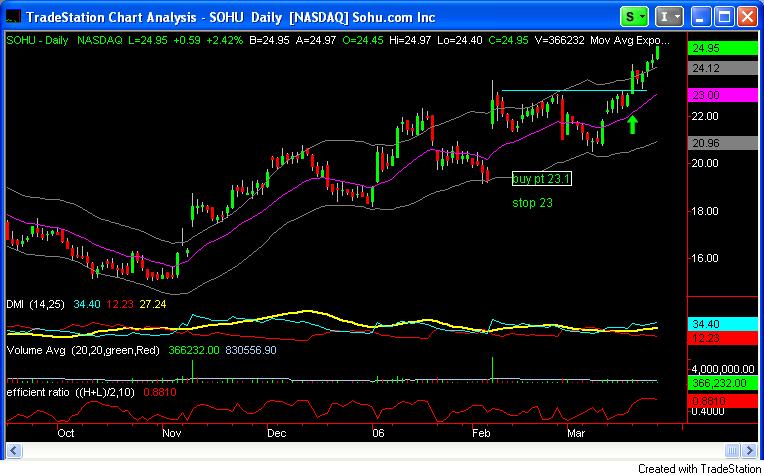Image resolution: width=764 pixels, height=475 pixels.
Task: Click the 'Oct' date label on time axis
Action: 65,433
